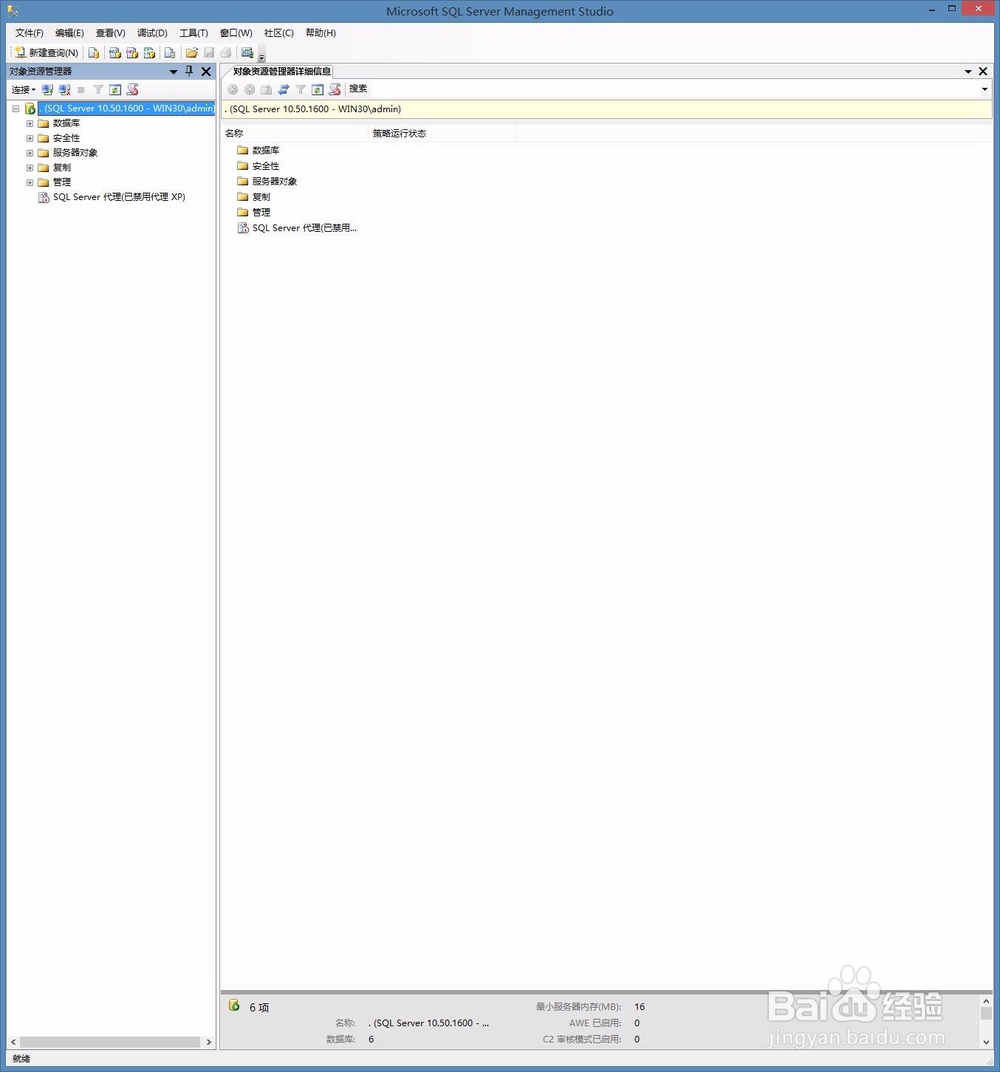This screenshot has height=1072, width=1000.
Task: Refresh the Object Explorer tree
Action: coord(116,90)
